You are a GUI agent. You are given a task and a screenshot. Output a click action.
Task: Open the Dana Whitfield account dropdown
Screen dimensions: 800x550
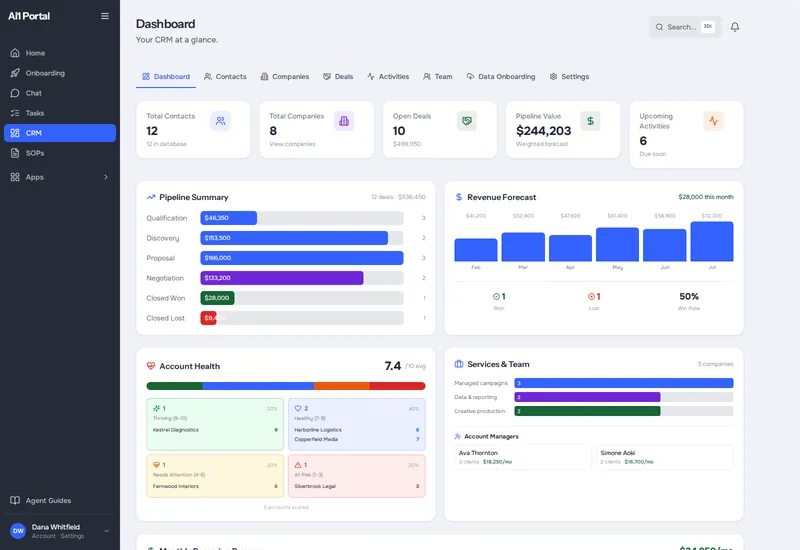coord(106,531)
